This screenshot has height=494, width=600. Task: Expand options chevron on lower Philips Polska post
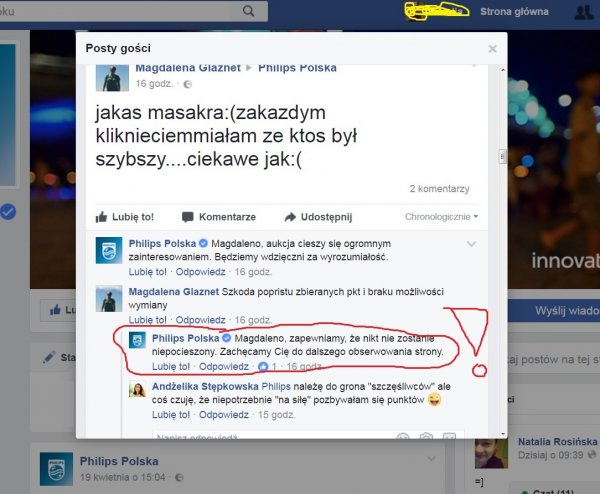tap(431, 458)
